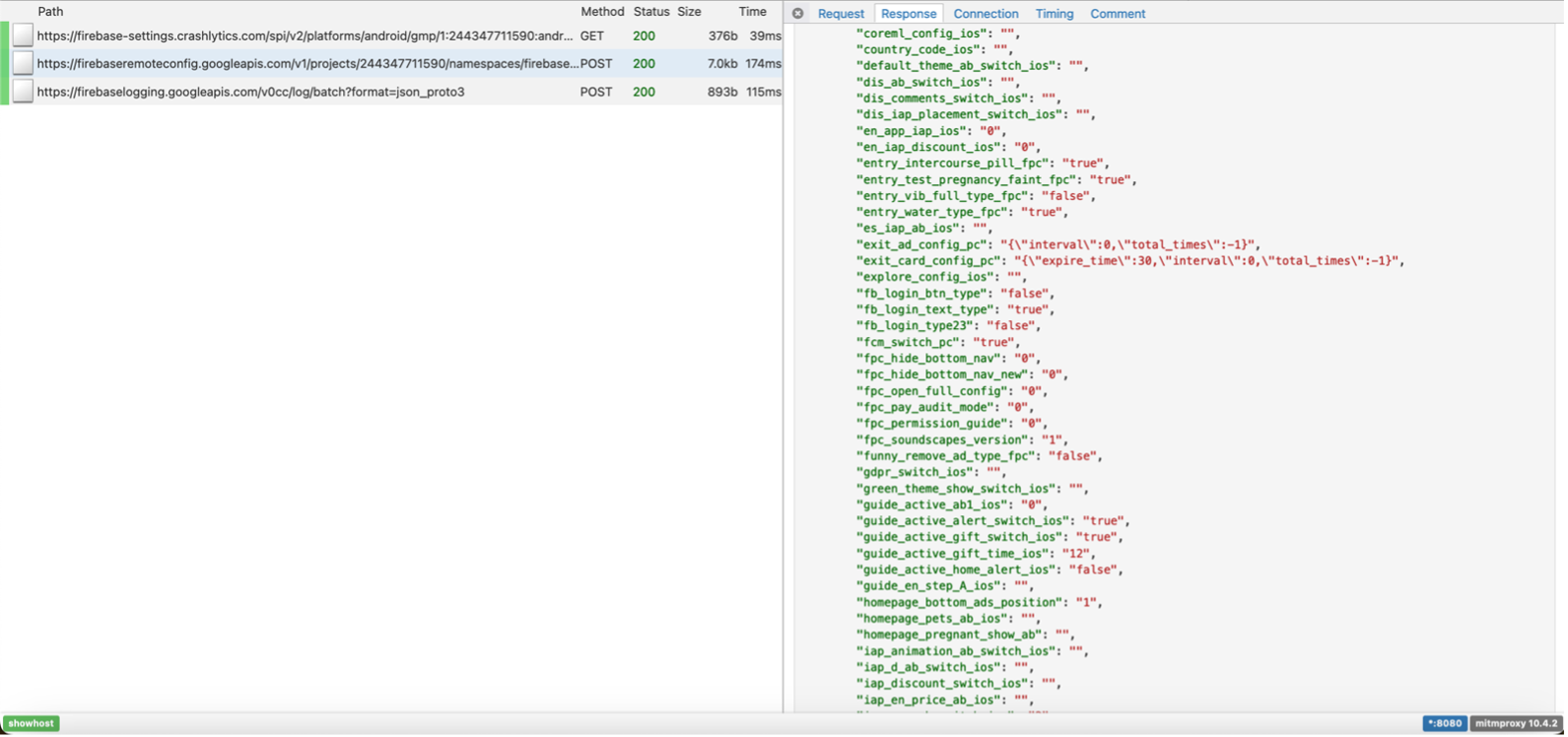This screenshot has width=1568, height=737.
Task: Close the flow details panel
Action: click(x=797, y=14)
